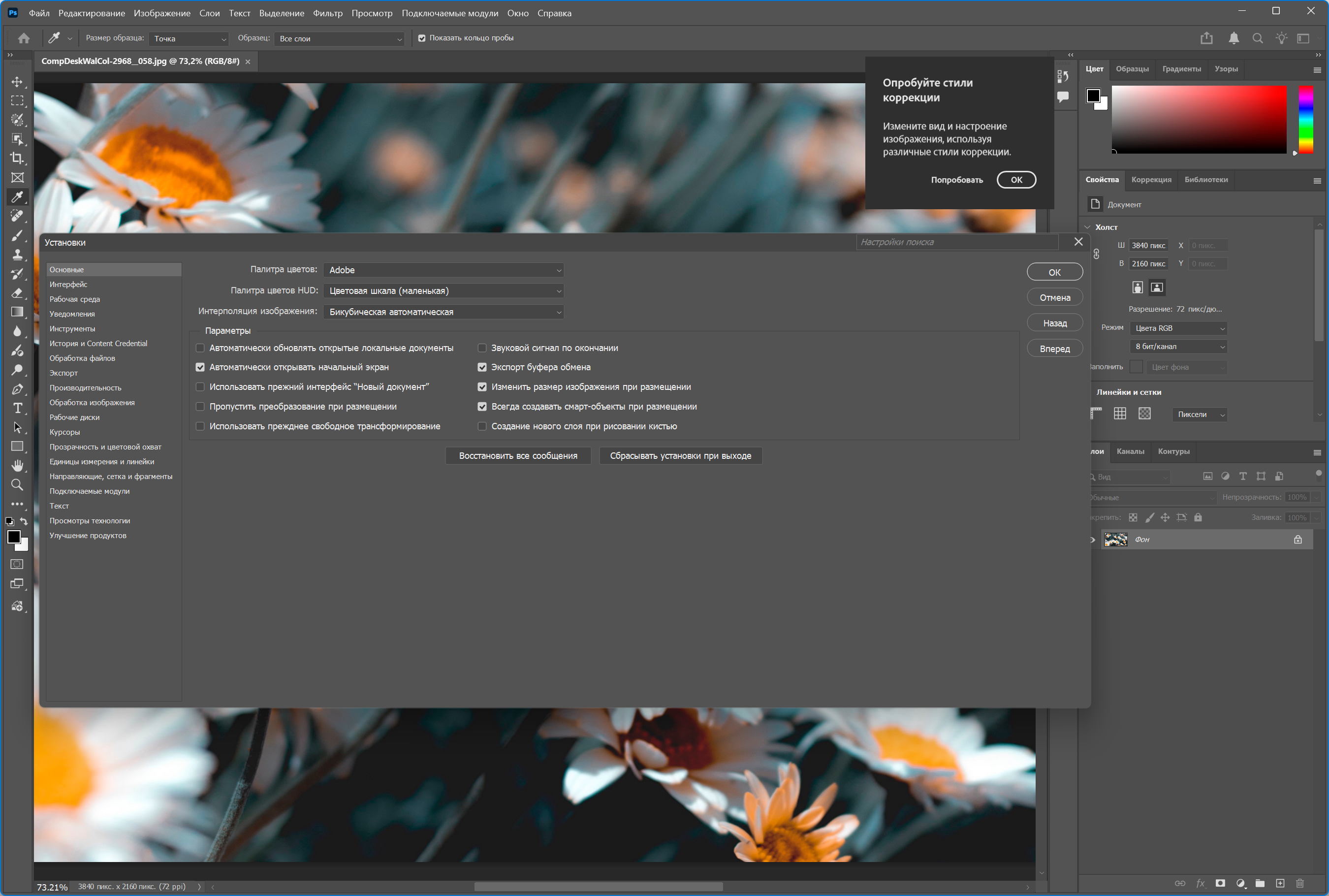This screenshot has width=1329, height=896.
Task: Click 'Восстановить все сообщения' button
Action: (518, 456)
